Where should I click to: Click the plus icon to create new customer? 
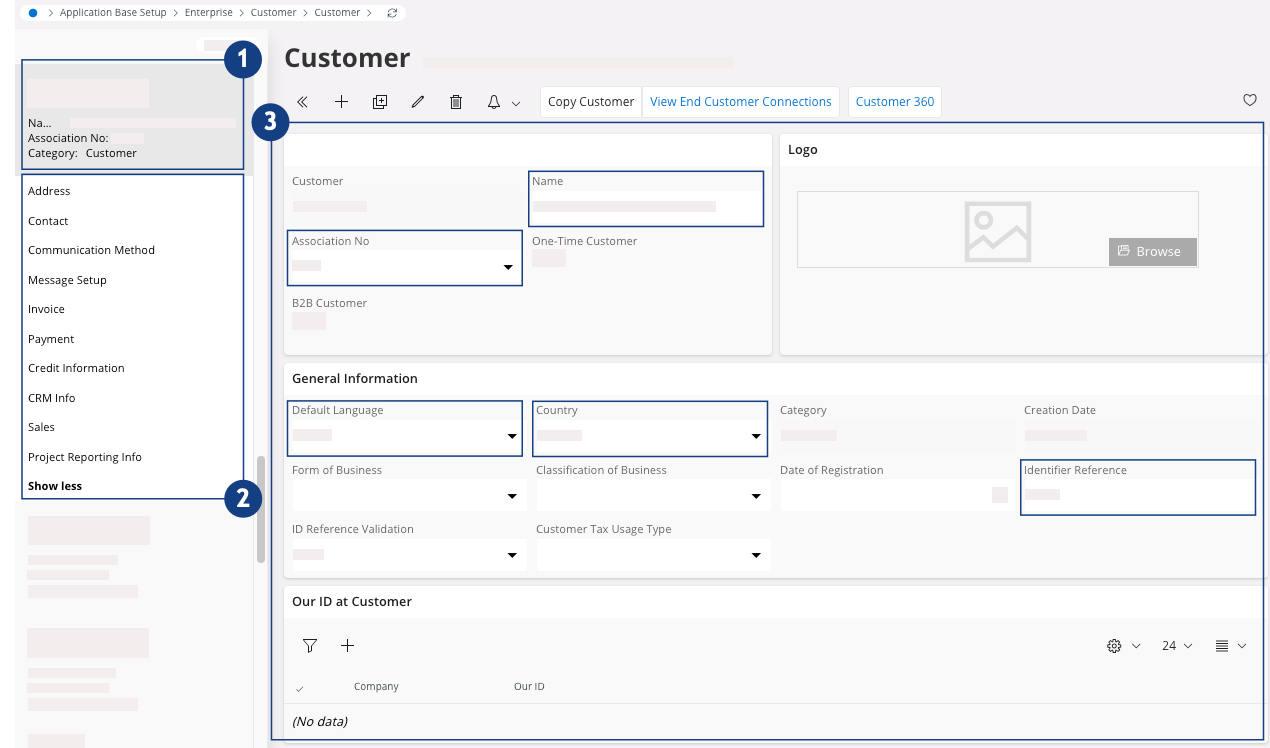click(341, 102)
